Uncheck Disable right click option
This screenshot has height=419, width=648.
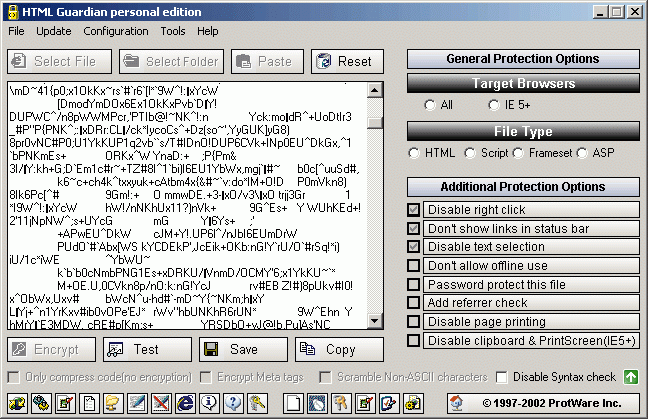(x=415, y=210)
